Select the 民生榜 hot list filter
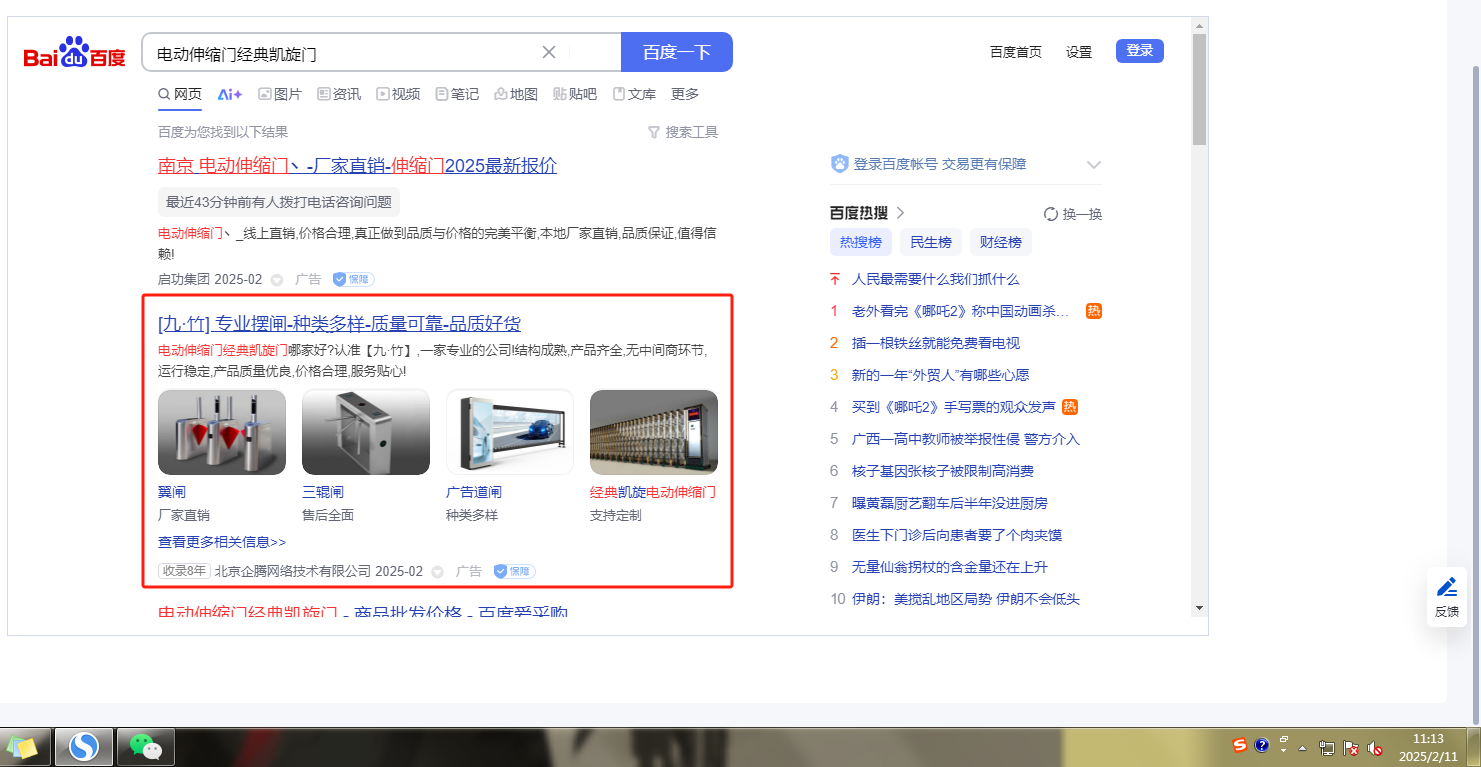Image resolution: width=1481 pixels, height=767 pixels. (930, 242)
